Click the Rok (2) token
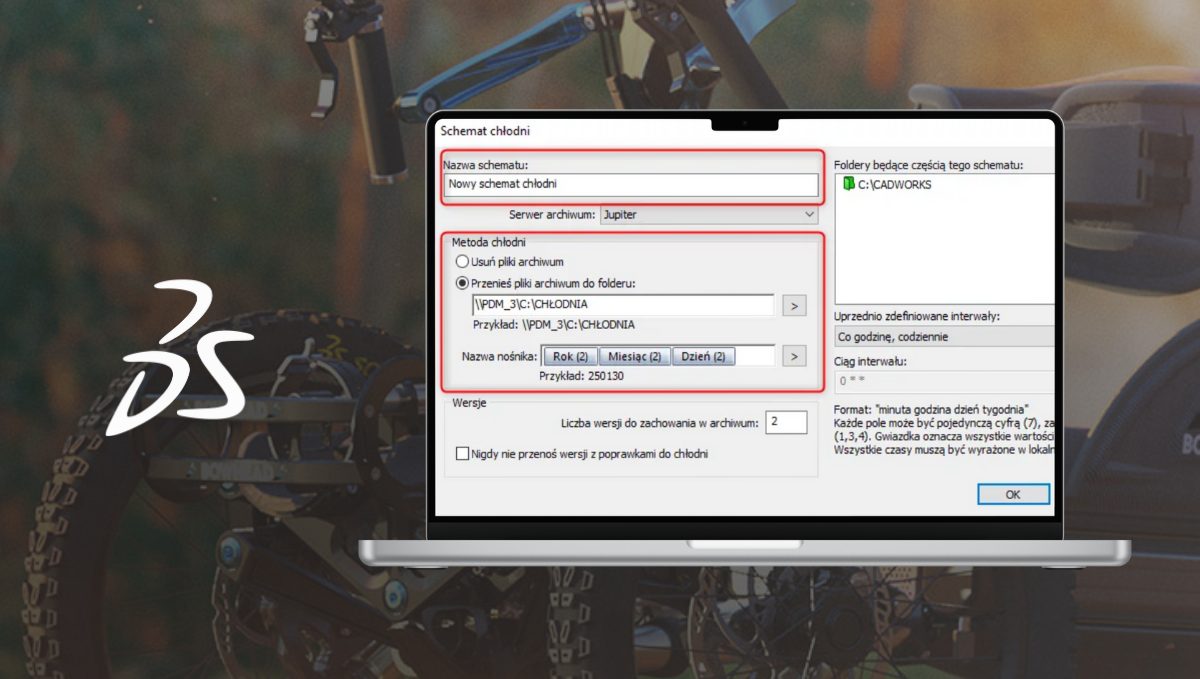 (570, 356)
